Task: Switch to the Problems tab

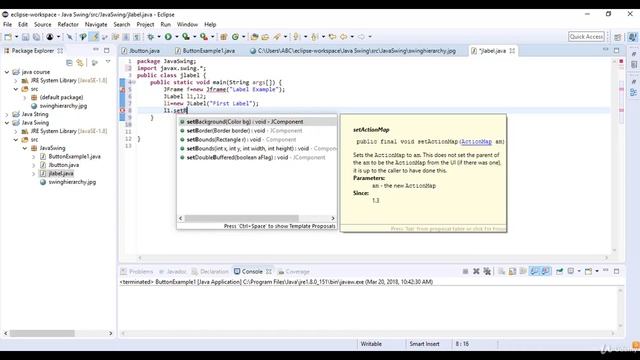Action: point(141,271)
